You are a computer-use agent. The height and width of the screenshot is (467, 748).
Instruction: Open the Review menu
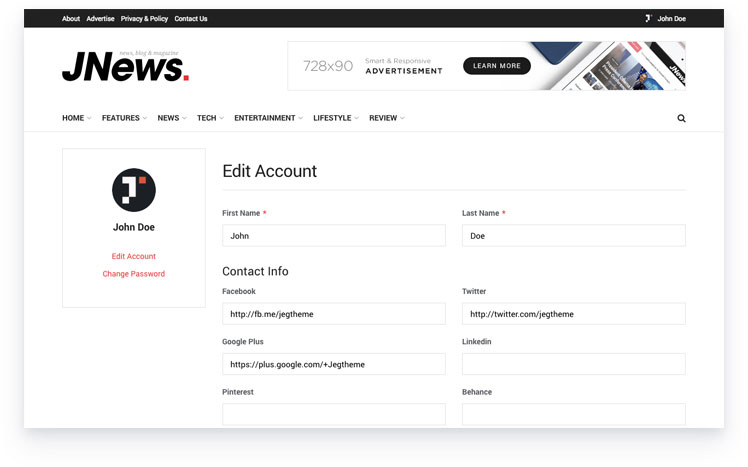coord(386,118)
